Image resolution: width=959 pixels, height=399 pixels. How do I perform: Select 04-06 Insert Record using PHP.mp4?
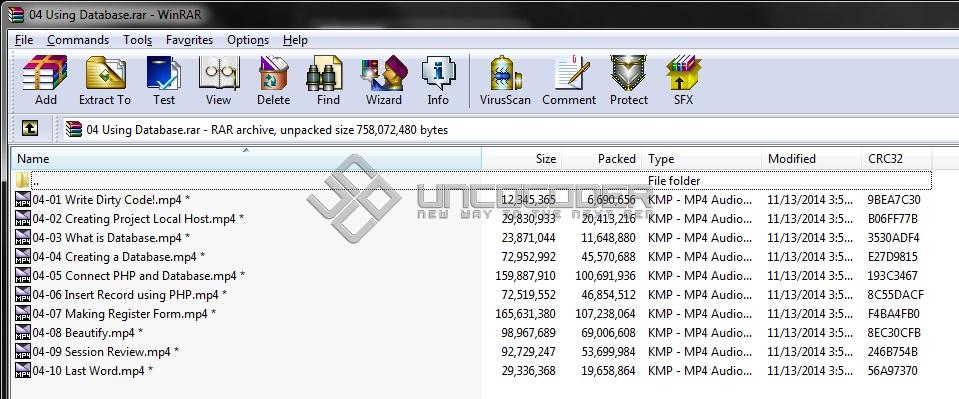(130, 294)
